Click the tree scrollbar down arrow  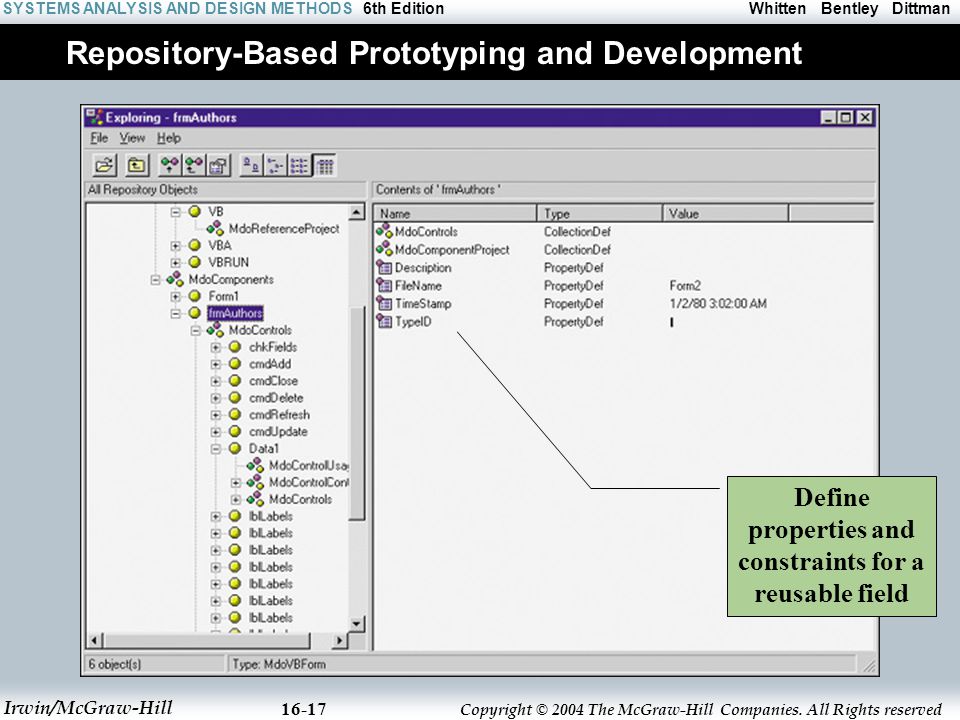coord(357,624)
